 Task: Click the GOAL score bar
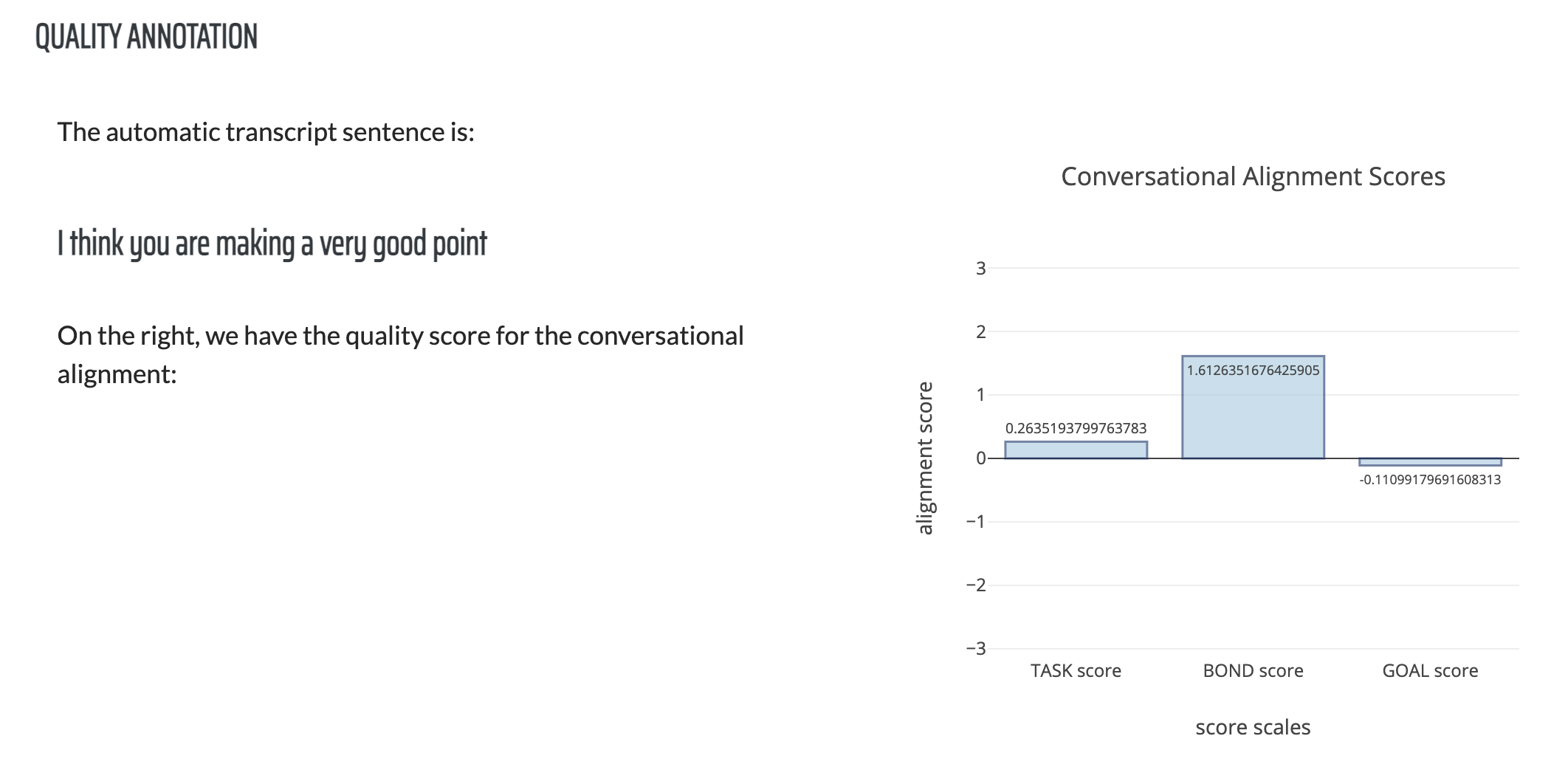1430,461
